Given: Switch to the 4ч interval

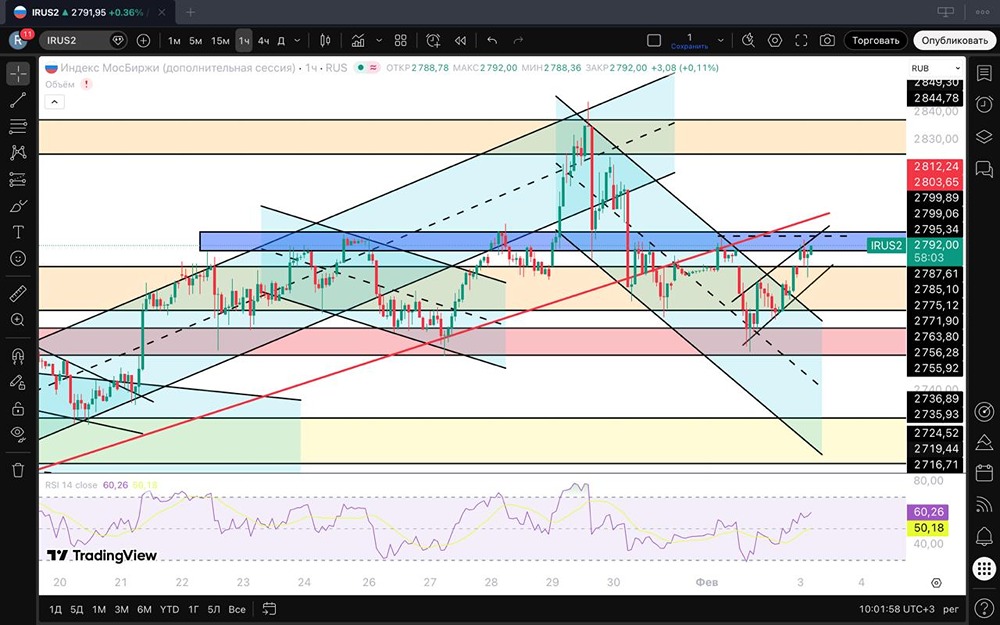Looking at the screenshot, I should tap(263, 40).
